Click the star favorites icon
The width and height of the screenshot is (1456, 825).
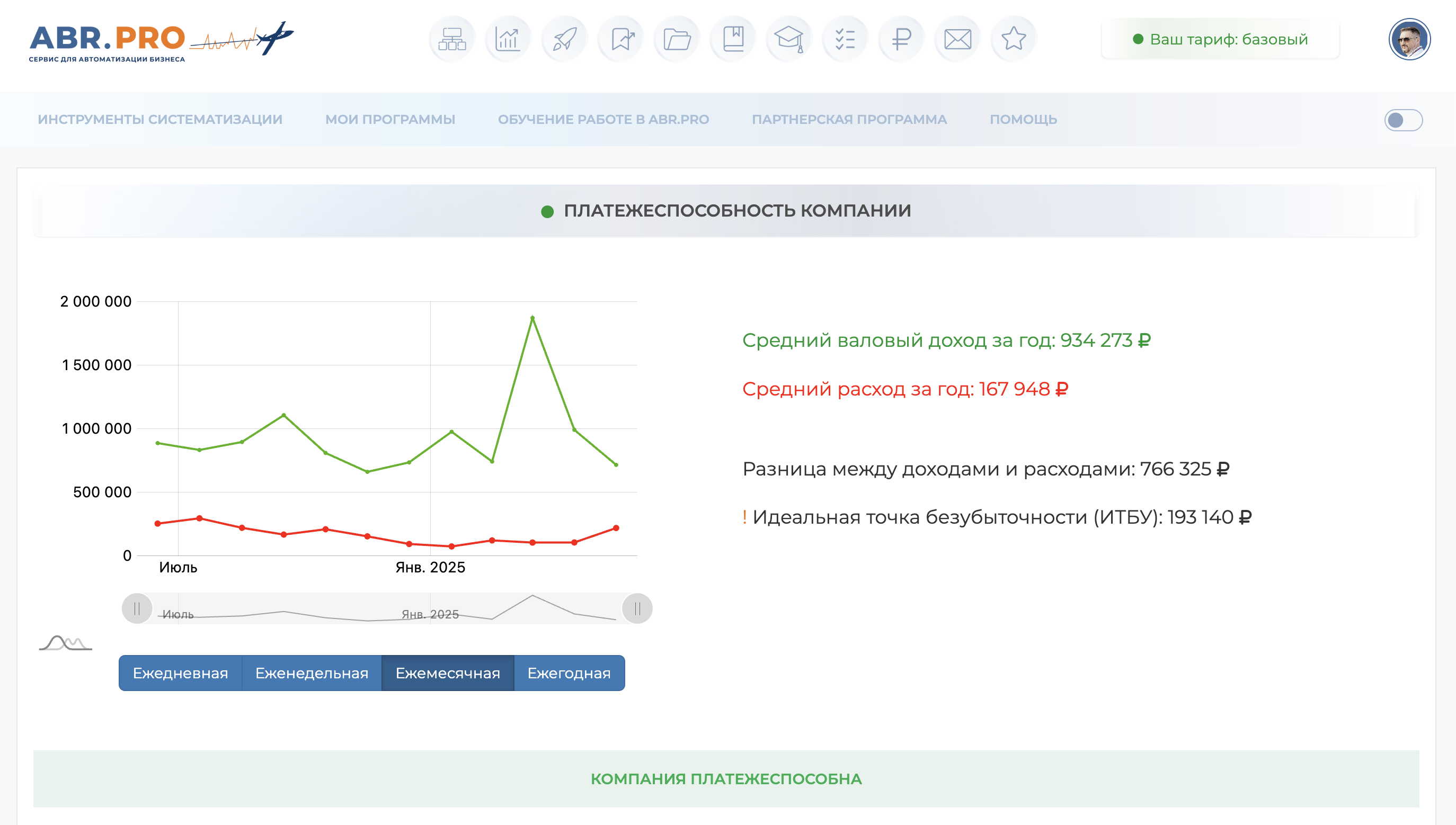point(1013,39)
